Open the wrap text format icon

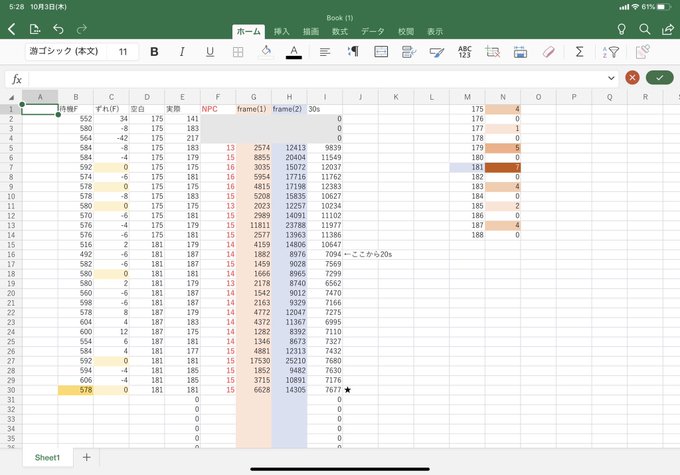(x=409, y=52)
